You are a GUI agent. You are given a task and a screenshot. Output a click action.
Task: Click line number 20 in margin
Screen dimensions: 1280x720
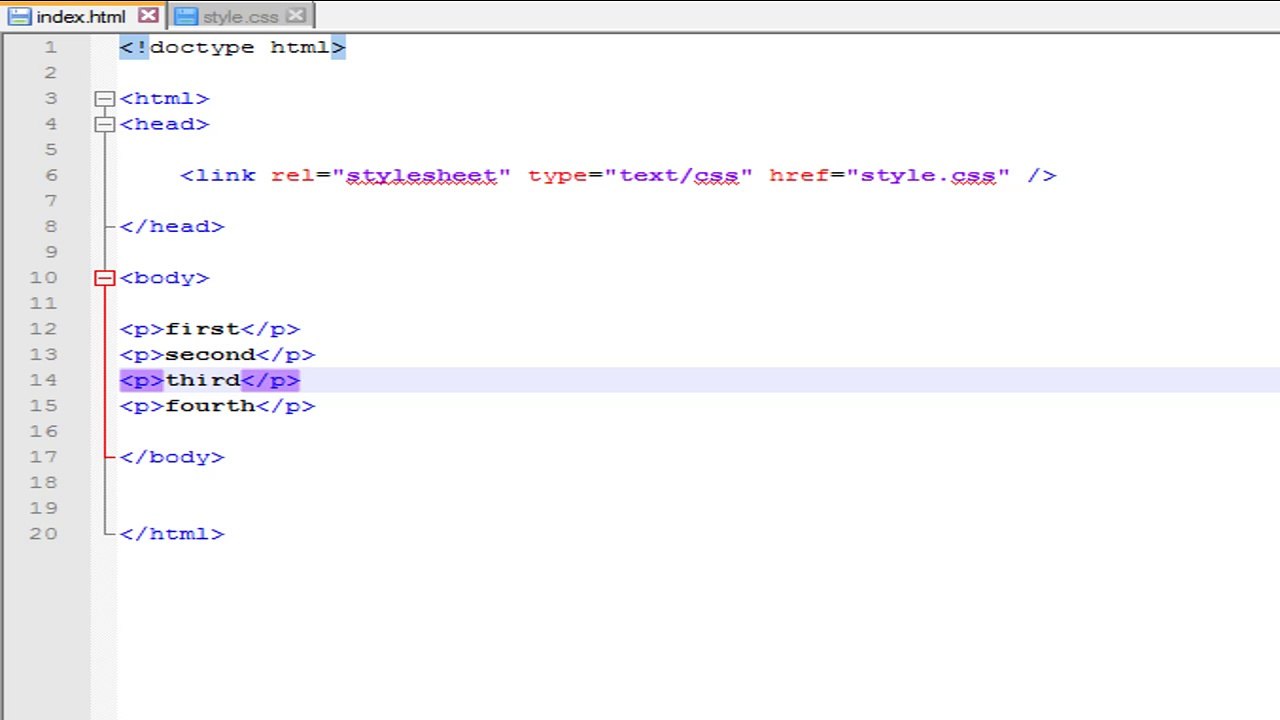coord(44,533)
